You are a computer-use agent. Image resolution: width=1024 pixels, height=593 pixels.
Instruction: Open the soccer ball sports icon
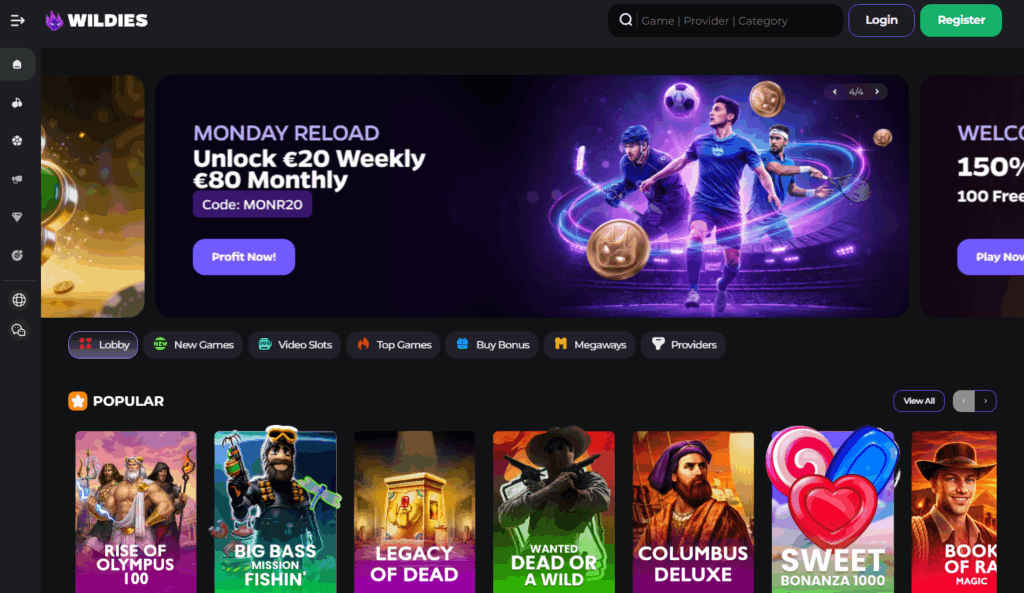pyautogui.click(x=18, y=140)
